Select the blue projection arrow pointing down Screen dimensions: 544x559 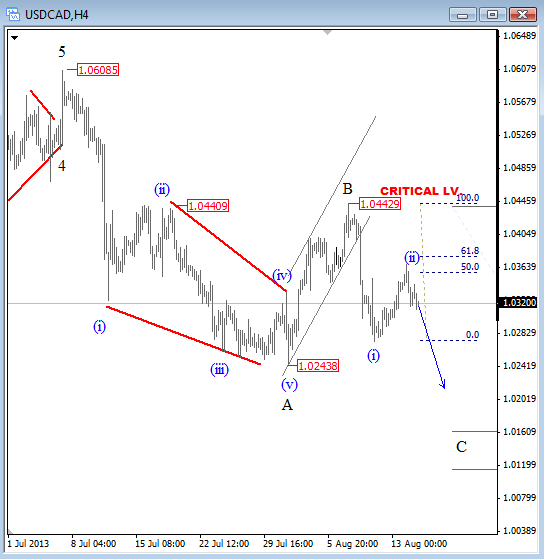432,347
